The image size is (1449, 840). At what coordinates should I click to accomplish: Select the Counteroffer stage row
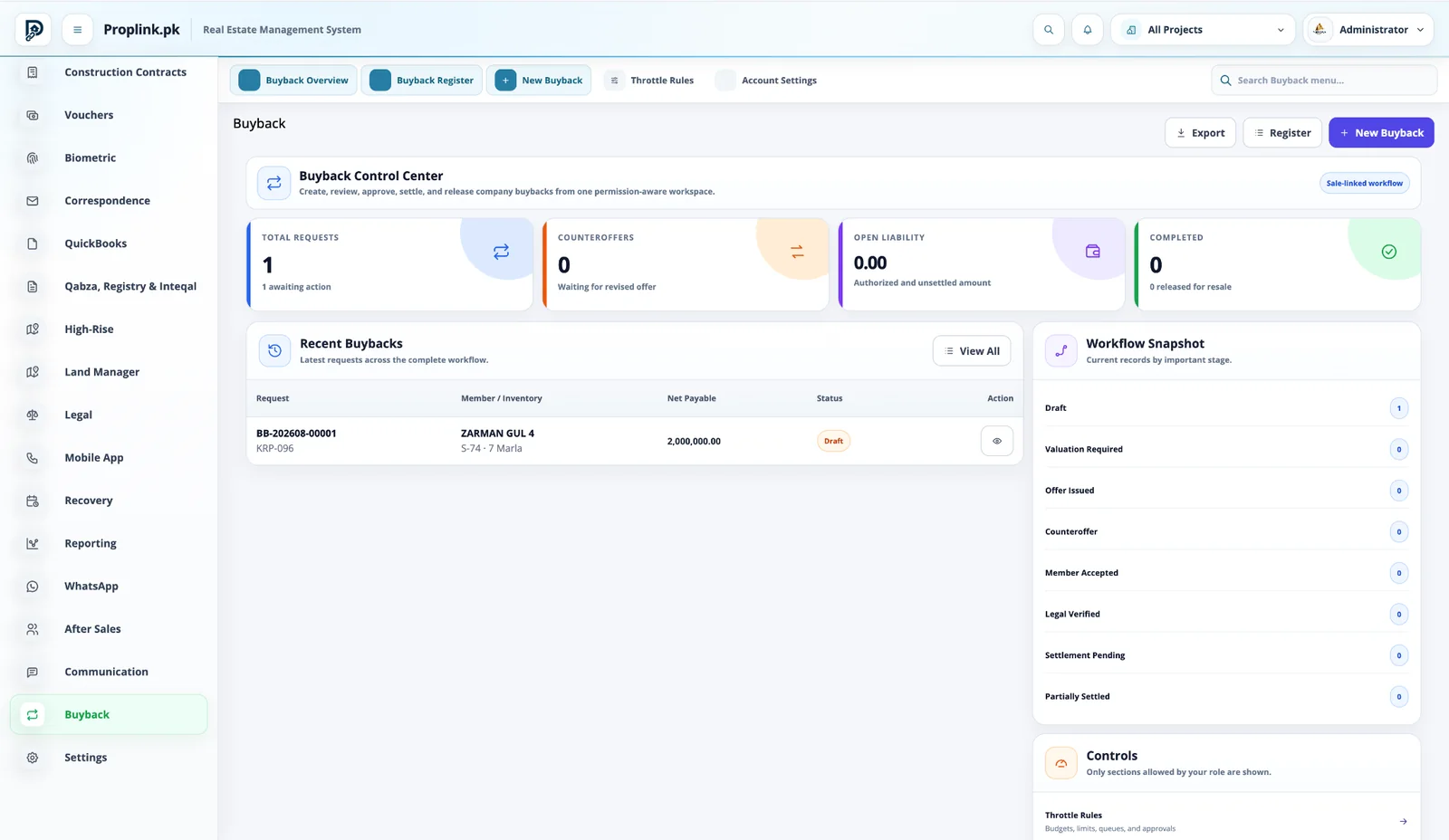(1226, 532)
